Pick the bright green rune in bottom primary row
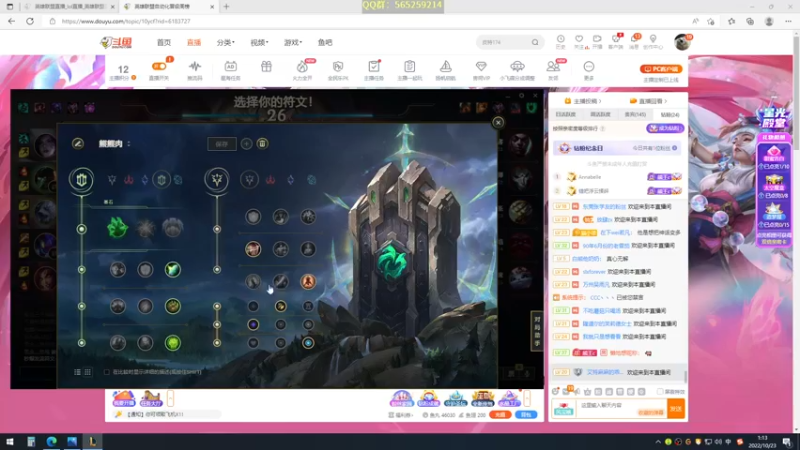Viewport: 800px width, 450px height. click(x=172, y=343)
